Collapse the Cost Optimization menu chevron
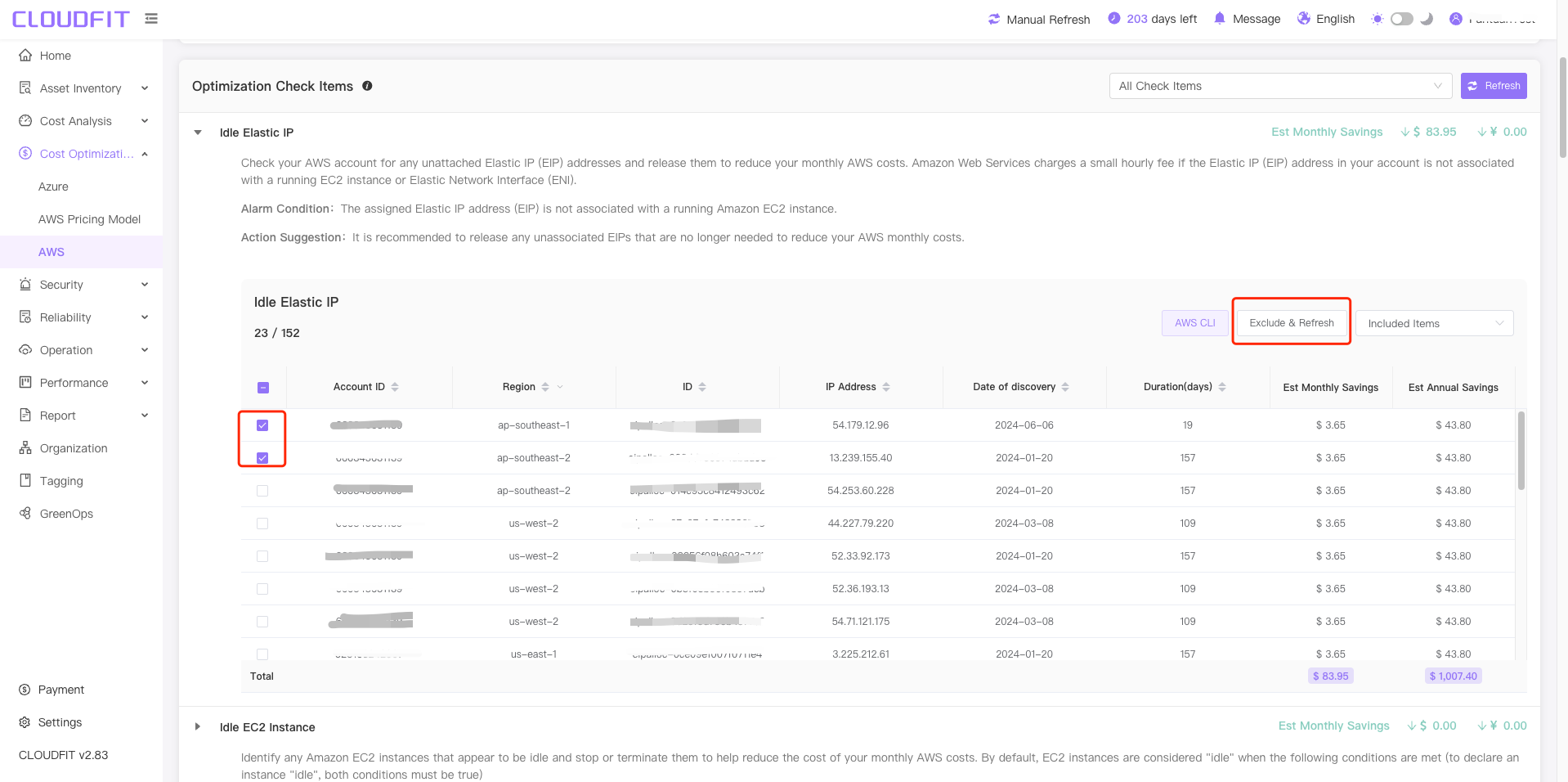Image resolution: width=1568 pixels, height=782 pixels. 145,154
